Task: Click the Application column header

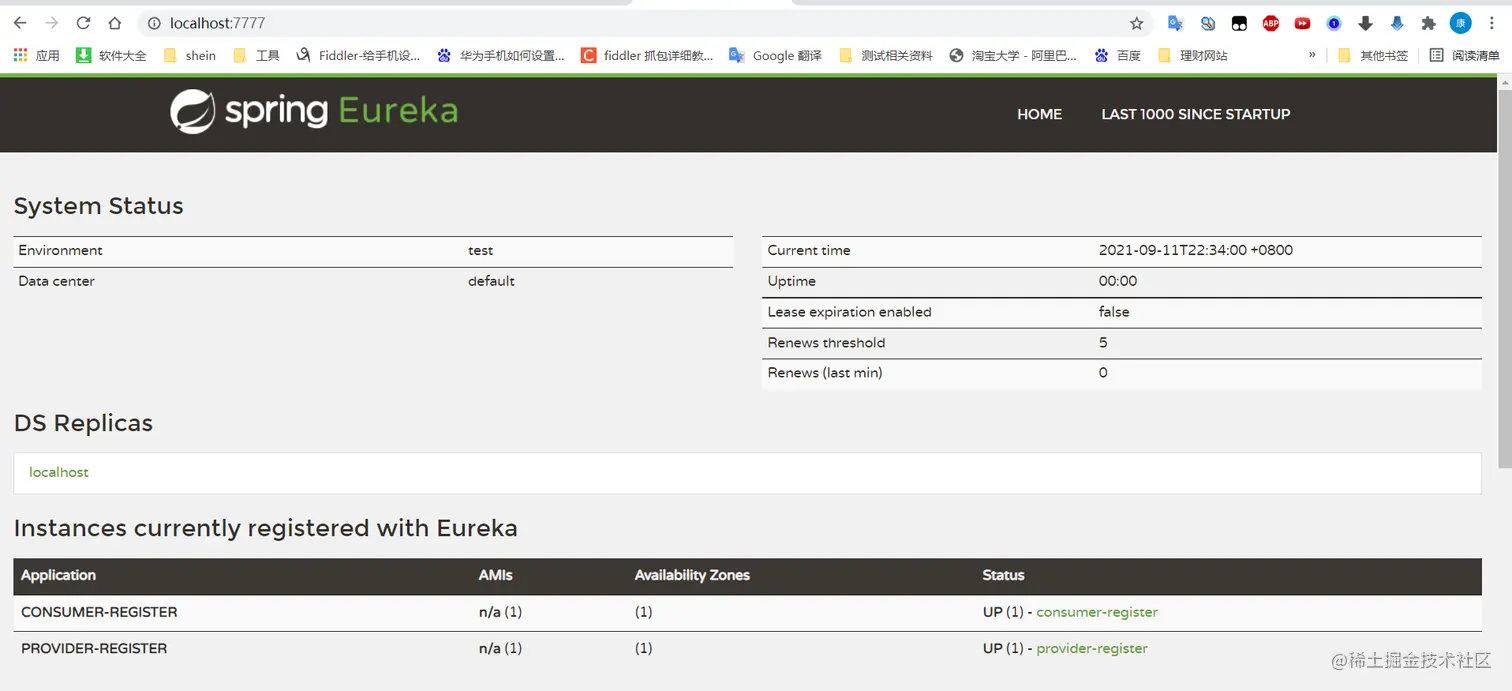Action: coord(58,575)
